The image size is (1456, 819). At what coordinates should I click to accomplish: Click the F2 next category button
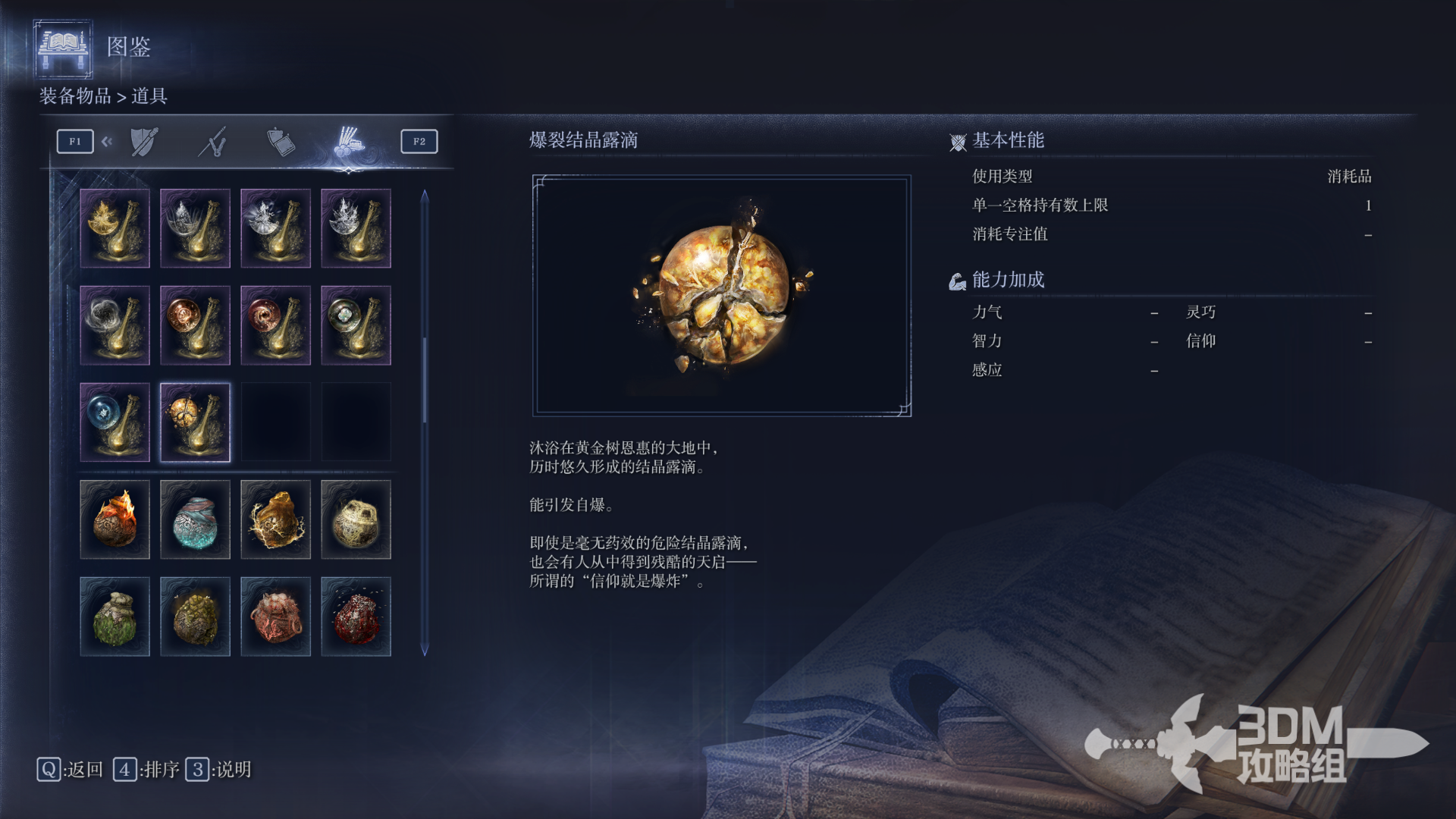(x=419, y=141)
